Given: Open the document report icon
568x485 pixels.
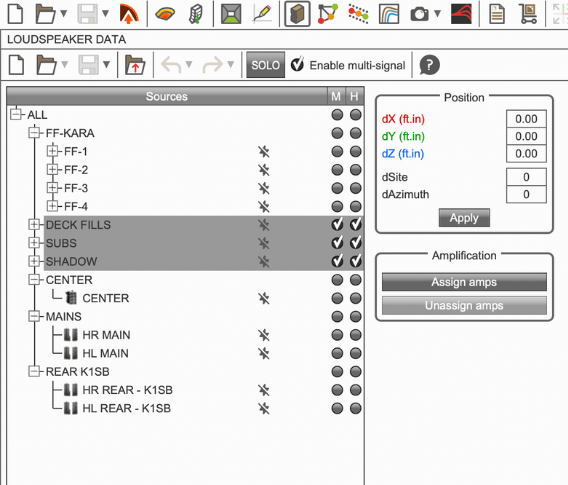Looking at the screenshot, I should point(497,14).
